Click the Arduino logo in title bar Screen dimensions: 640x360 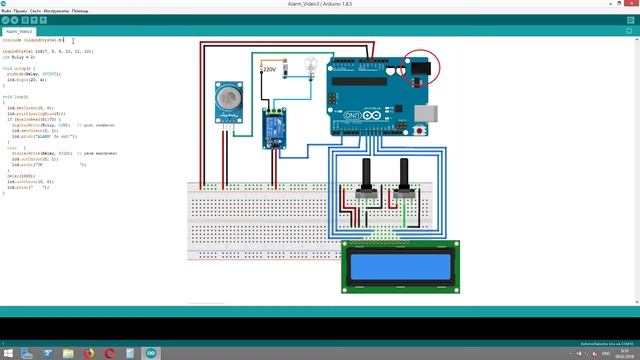pyautogui.click(x=3, y=3)
